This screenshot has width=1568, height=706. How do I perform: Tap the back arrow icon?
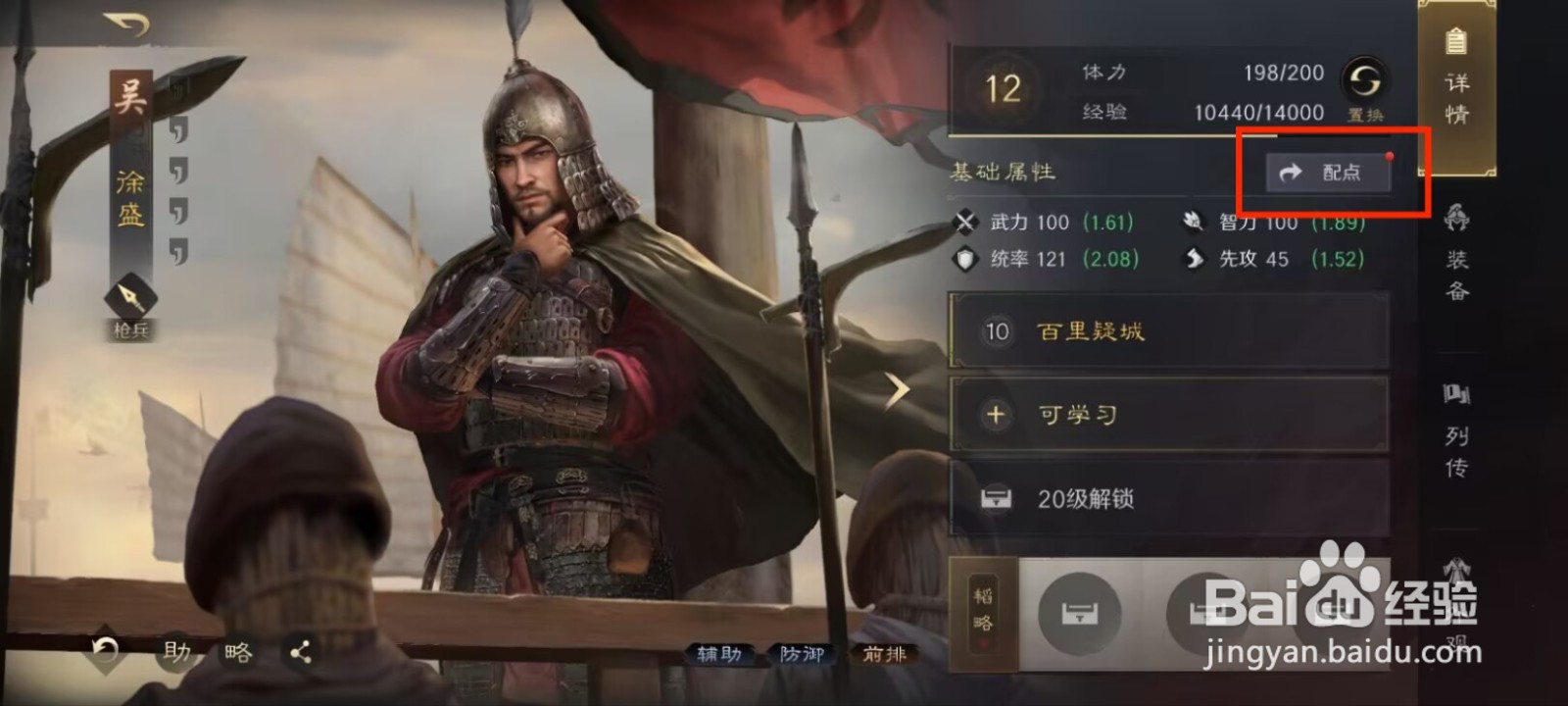(126, 23)
